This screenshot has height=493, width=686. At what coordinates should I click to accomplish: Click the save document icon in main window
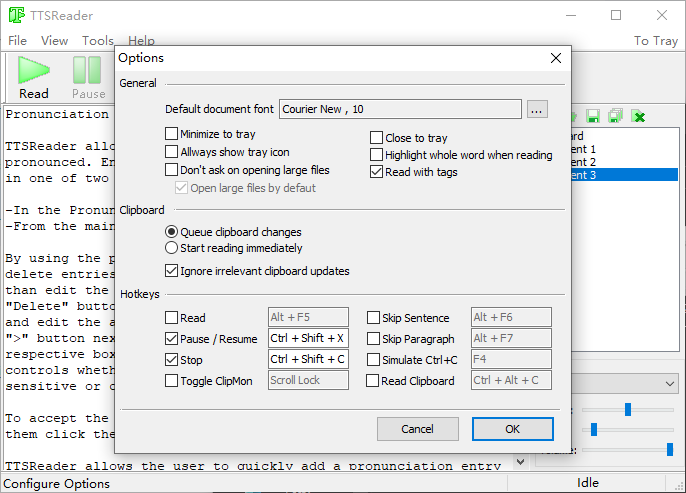(593, 116)
